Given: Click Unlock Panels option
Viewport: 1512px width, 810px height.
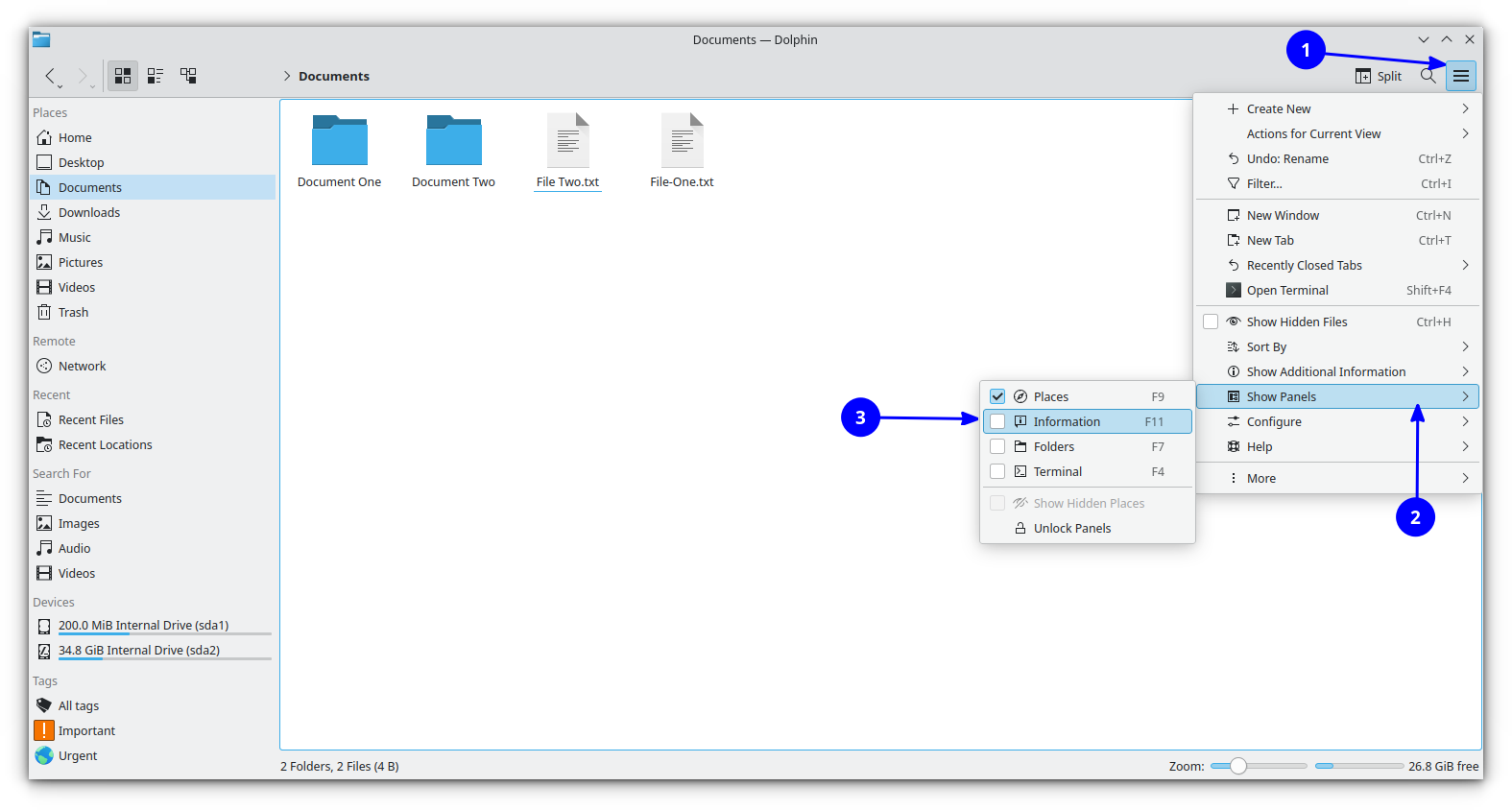Looking at the screenshot, I should (1071, 528).
